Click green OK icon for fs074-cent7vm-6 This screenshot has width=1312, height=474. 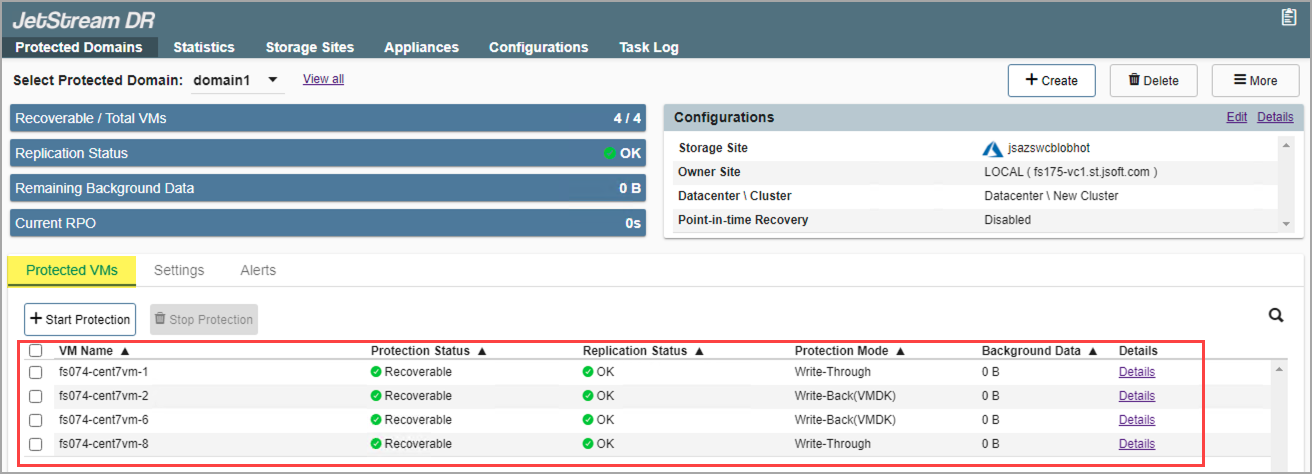(588, 420)
